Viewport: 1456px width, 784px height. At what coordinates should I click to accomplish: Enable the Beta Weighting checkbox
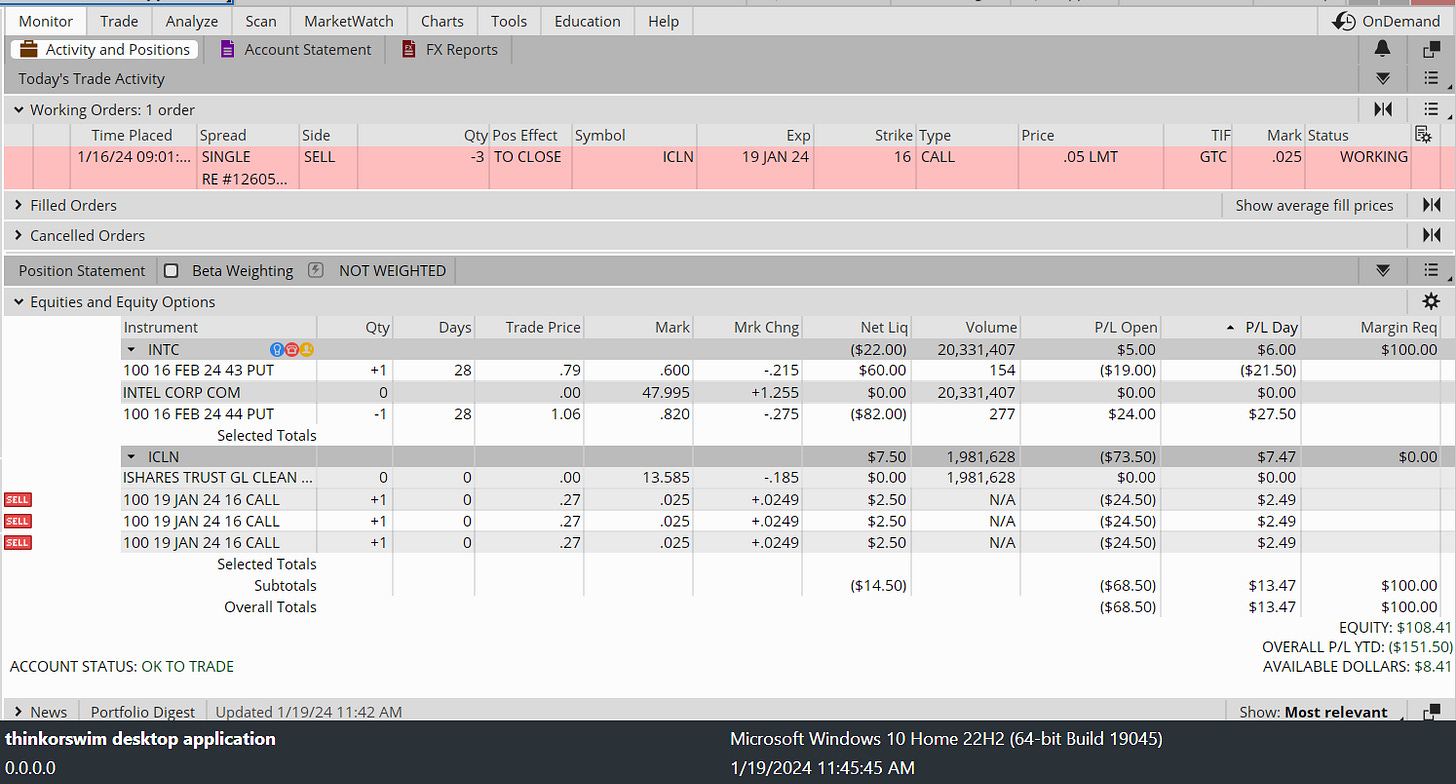171,270
